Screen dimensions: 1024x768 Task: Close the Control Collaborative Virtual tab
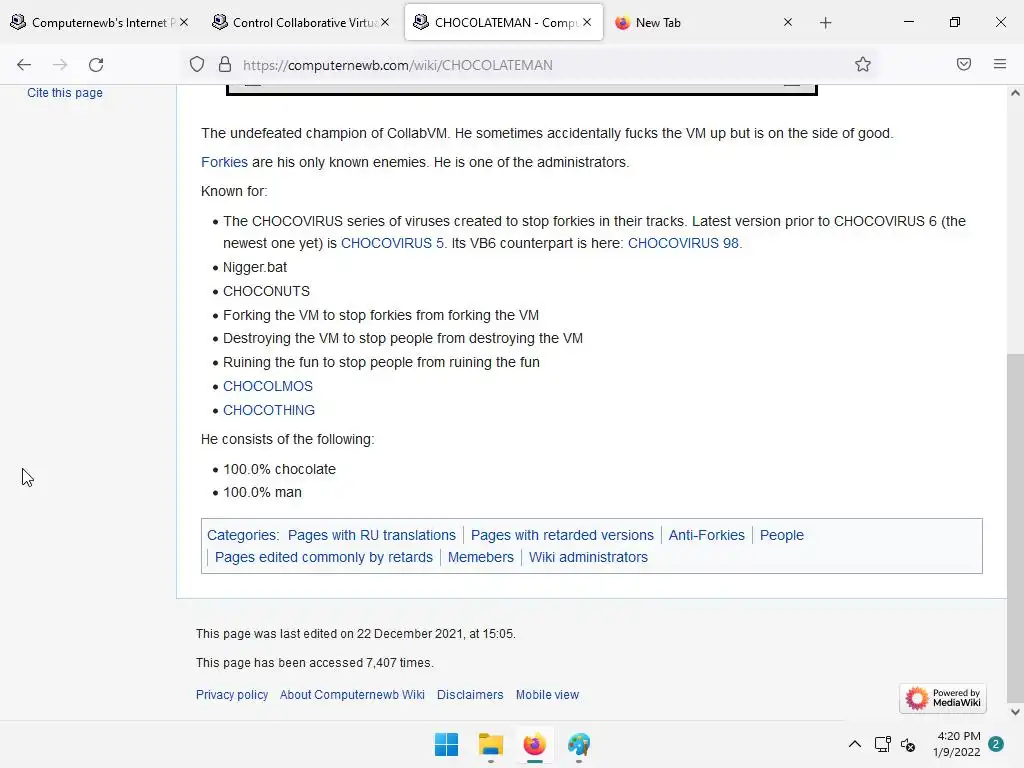pyautogui.click(x=385, y=22)
